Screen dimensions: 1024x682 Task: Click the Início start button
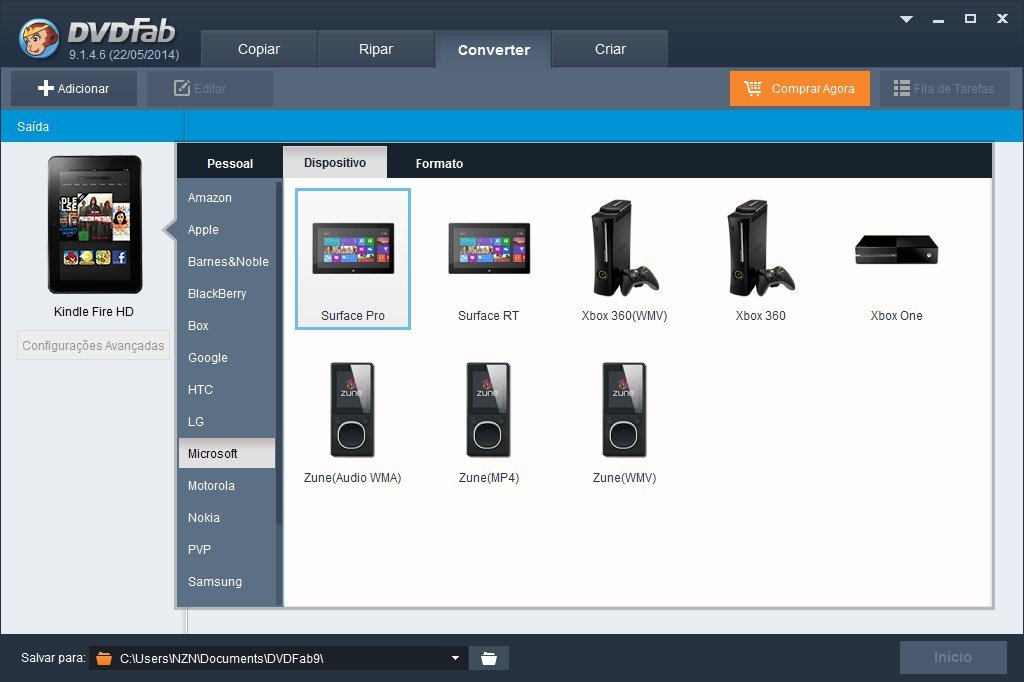pyautogui.click(x=953, y=657)
